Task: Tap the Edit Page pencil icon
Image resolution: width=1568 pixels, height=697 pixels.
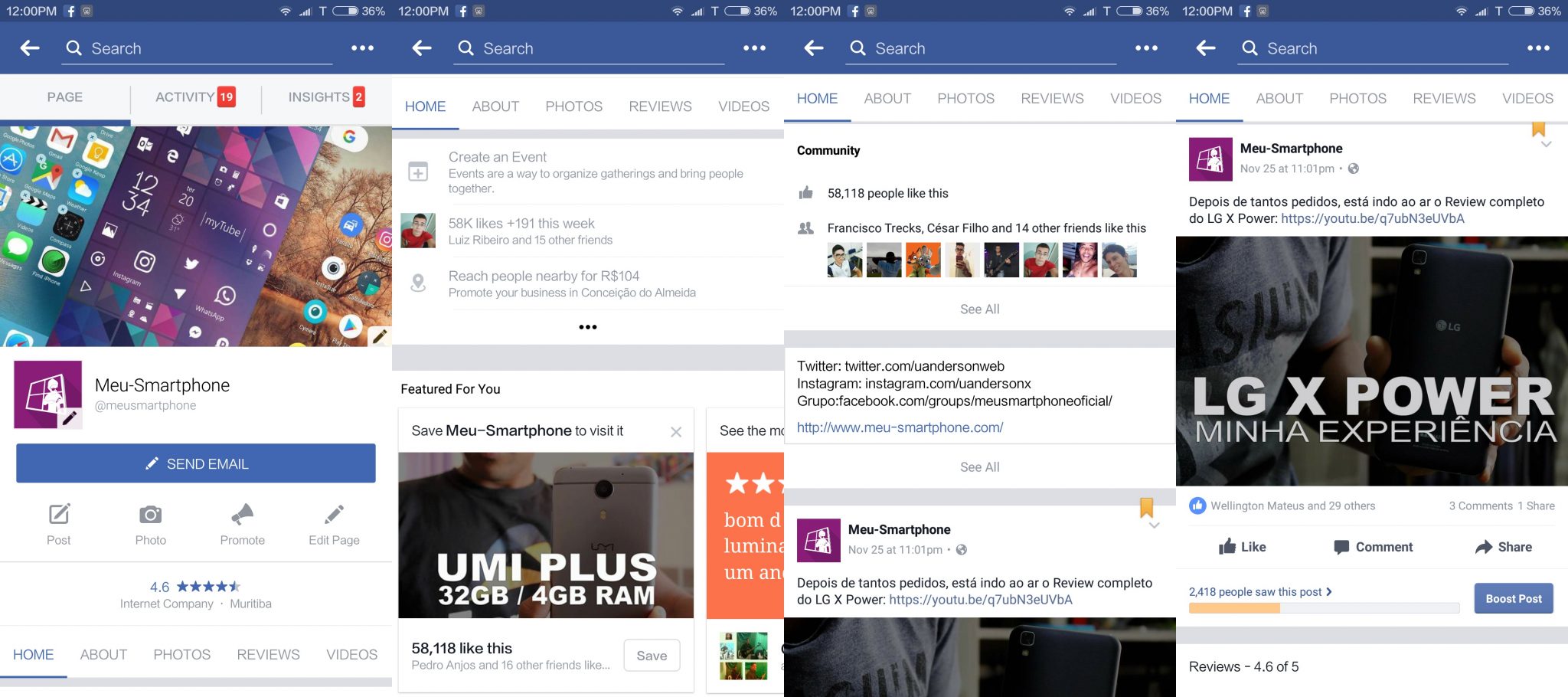Action: (x=334, y=514)
